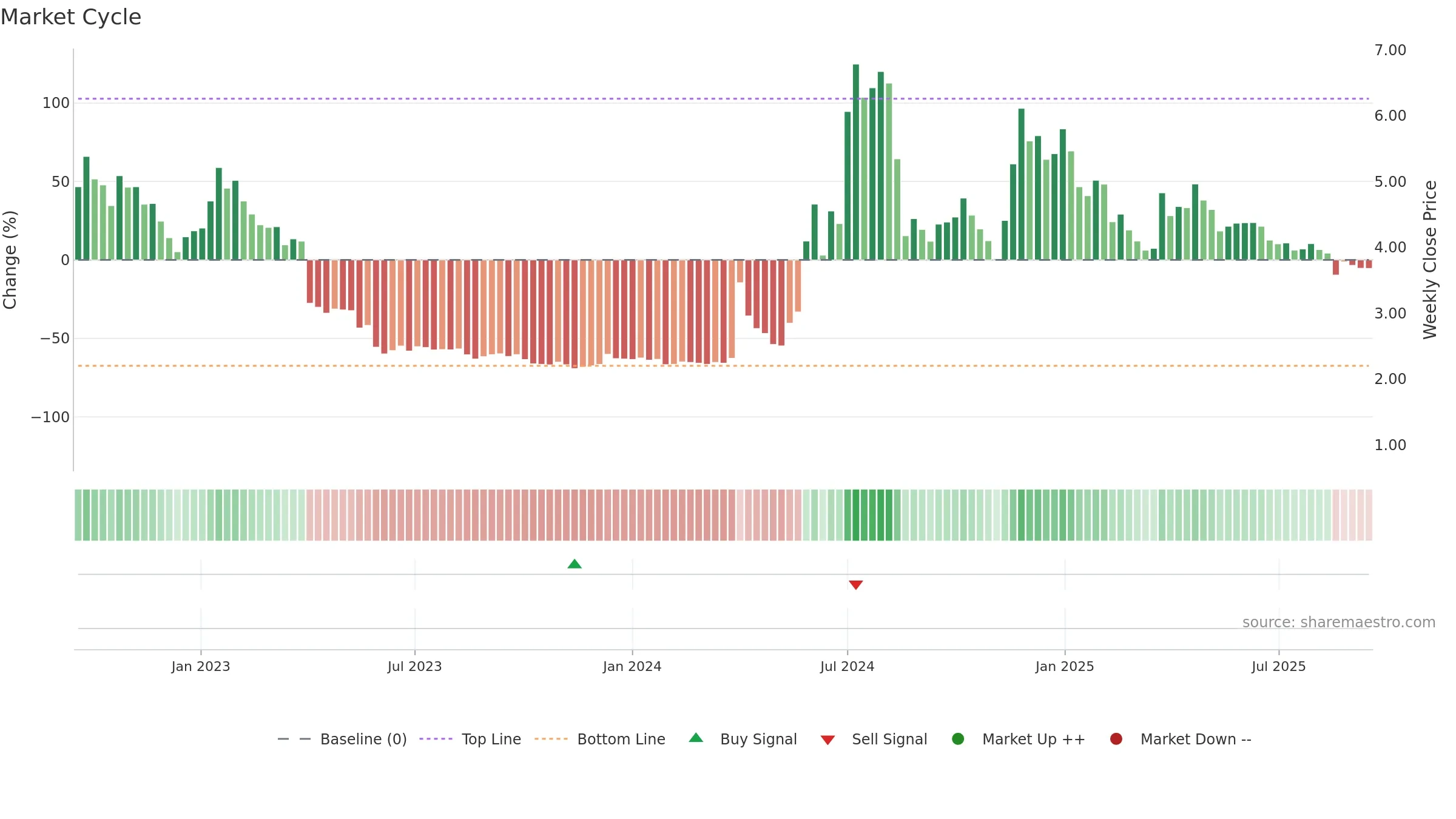Screen dimensions: 1456x819
Task: Click the 6.00 tick on right axis
Action: tap(1390, 116)
